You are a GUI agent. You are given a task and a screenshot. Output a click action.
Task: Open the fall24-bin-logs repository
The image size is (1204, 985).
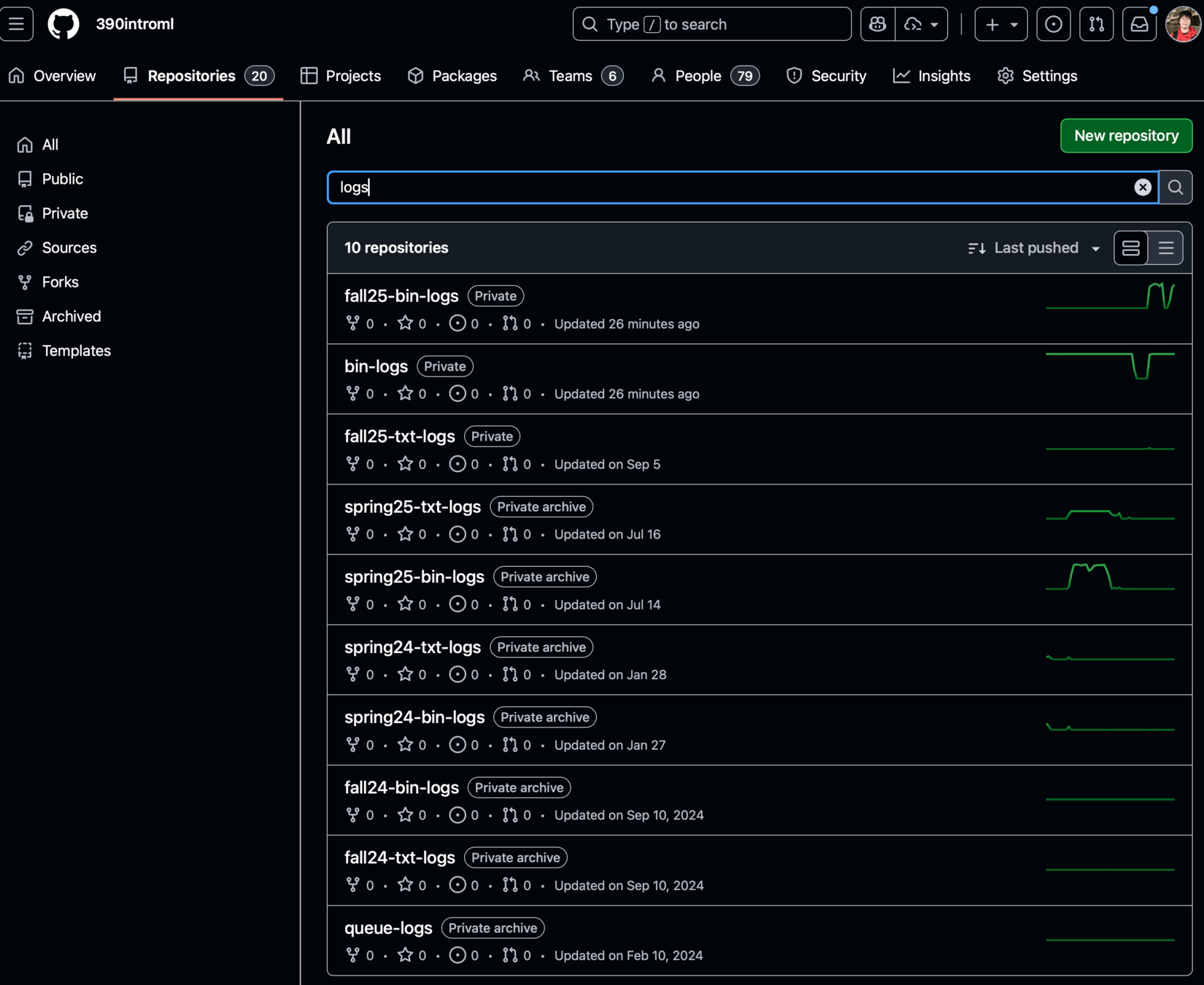click(401, 787)
